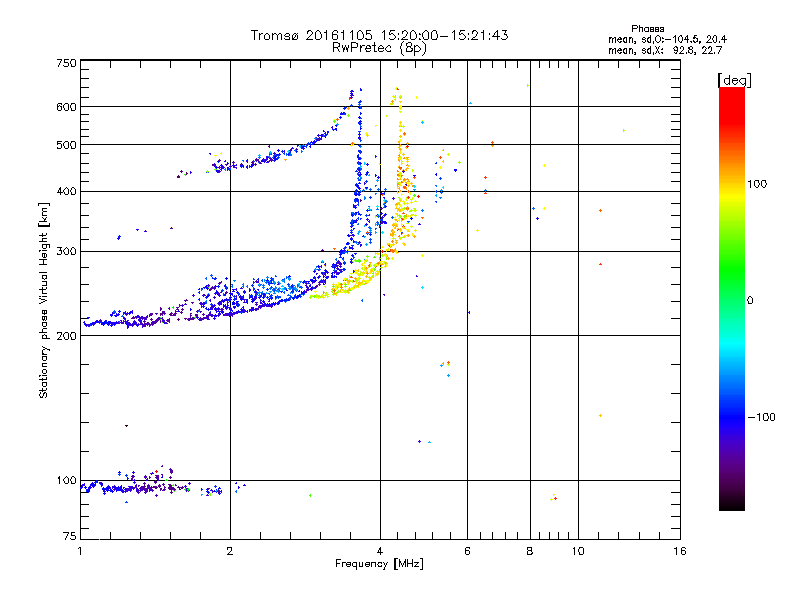Click the y-axis tick label "300"
Image resolution: width=800 pixels, height=600 pixels.
[x=66, y=252]
